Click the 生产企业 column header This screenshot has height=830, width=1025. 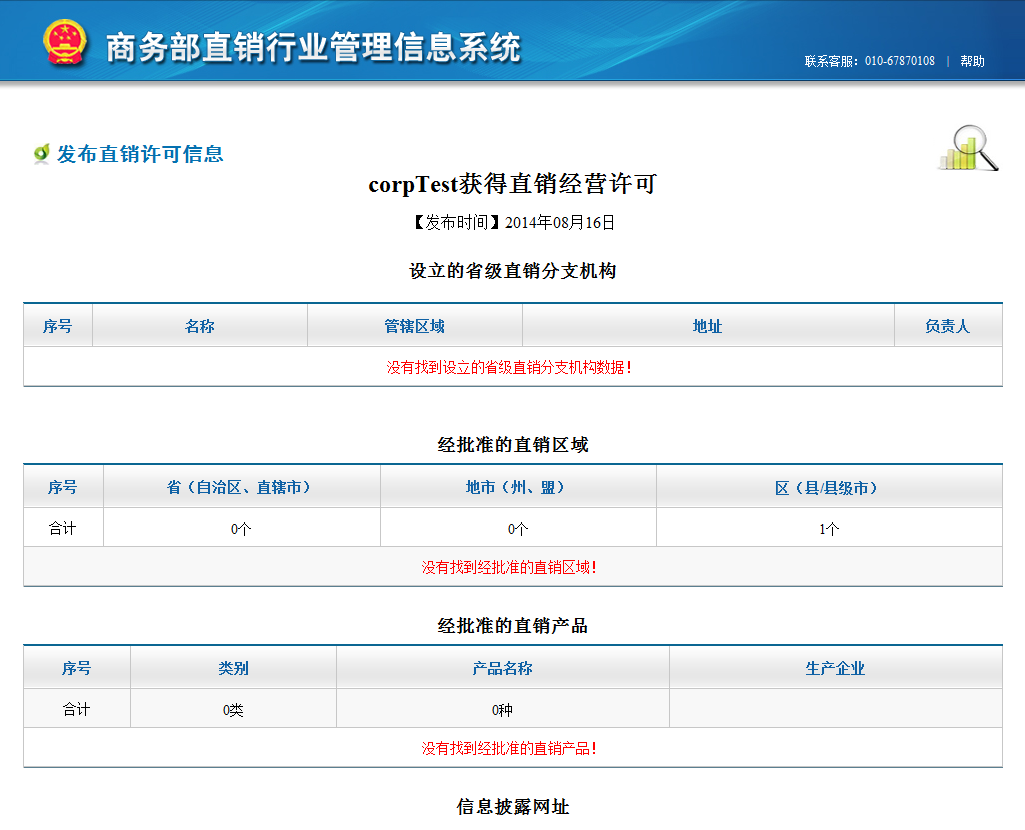tap(835, 668)
